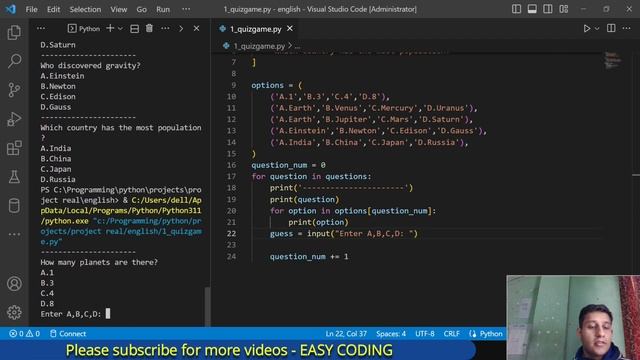This screenshot has width=640, height=360.
Task: Change end of line sequence CRLF
Action: [x=451, y=333]
